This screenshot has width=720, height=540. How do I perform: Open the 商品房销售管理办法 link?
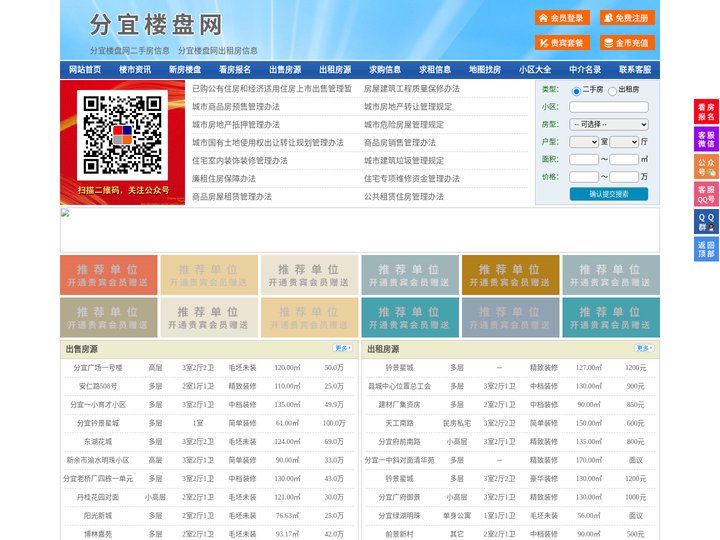[400, 143]
